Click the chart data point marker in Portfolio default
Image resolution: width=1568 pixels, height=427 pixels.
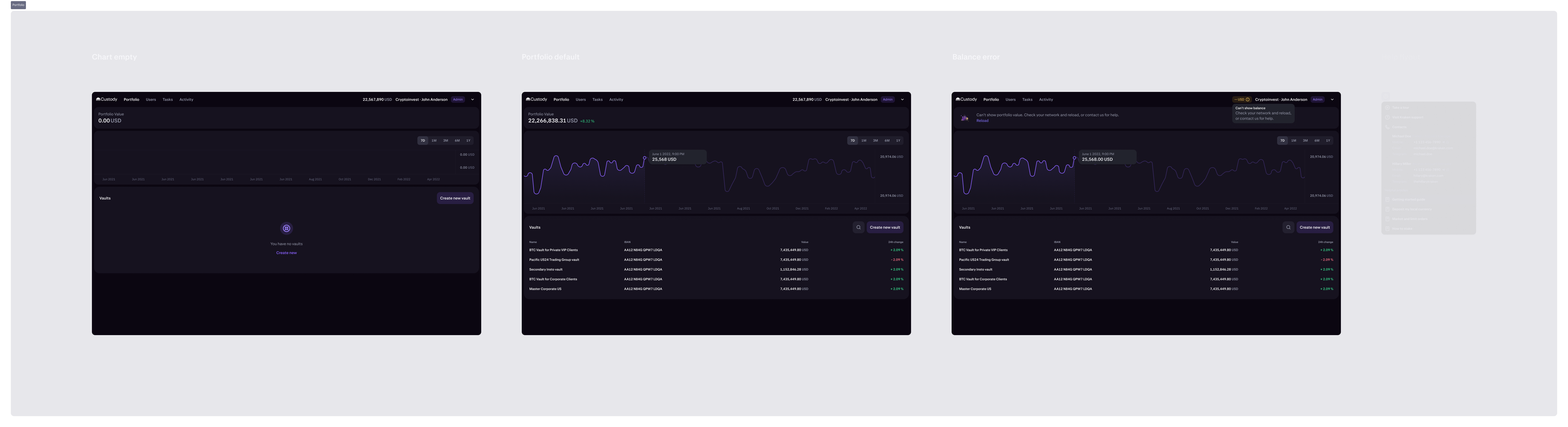click(645, 158)
